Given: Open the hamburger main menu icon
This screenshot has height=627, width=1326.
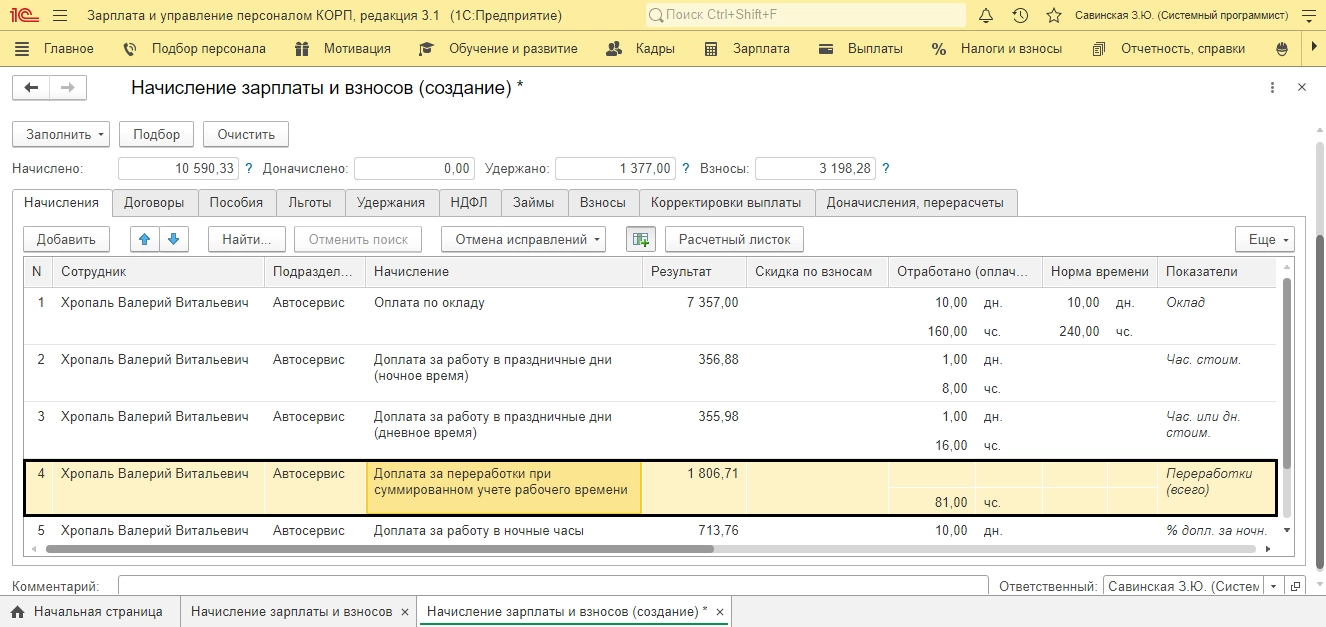Looking at the screenshot, I should click(x=60, y=16).
